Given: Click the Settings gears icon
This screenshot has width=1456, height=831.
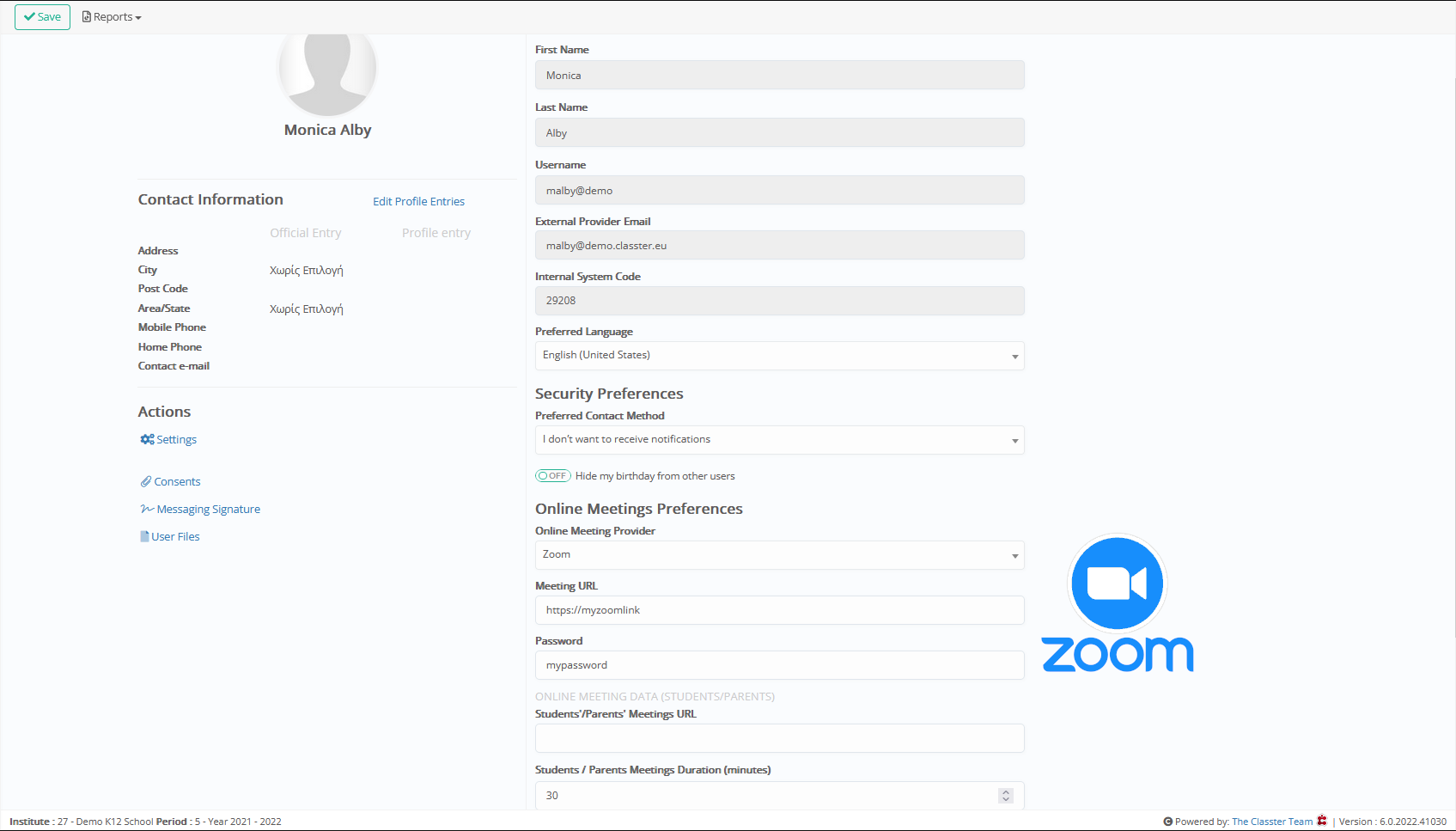Looking at the screenshot, I should pos(147,439).
